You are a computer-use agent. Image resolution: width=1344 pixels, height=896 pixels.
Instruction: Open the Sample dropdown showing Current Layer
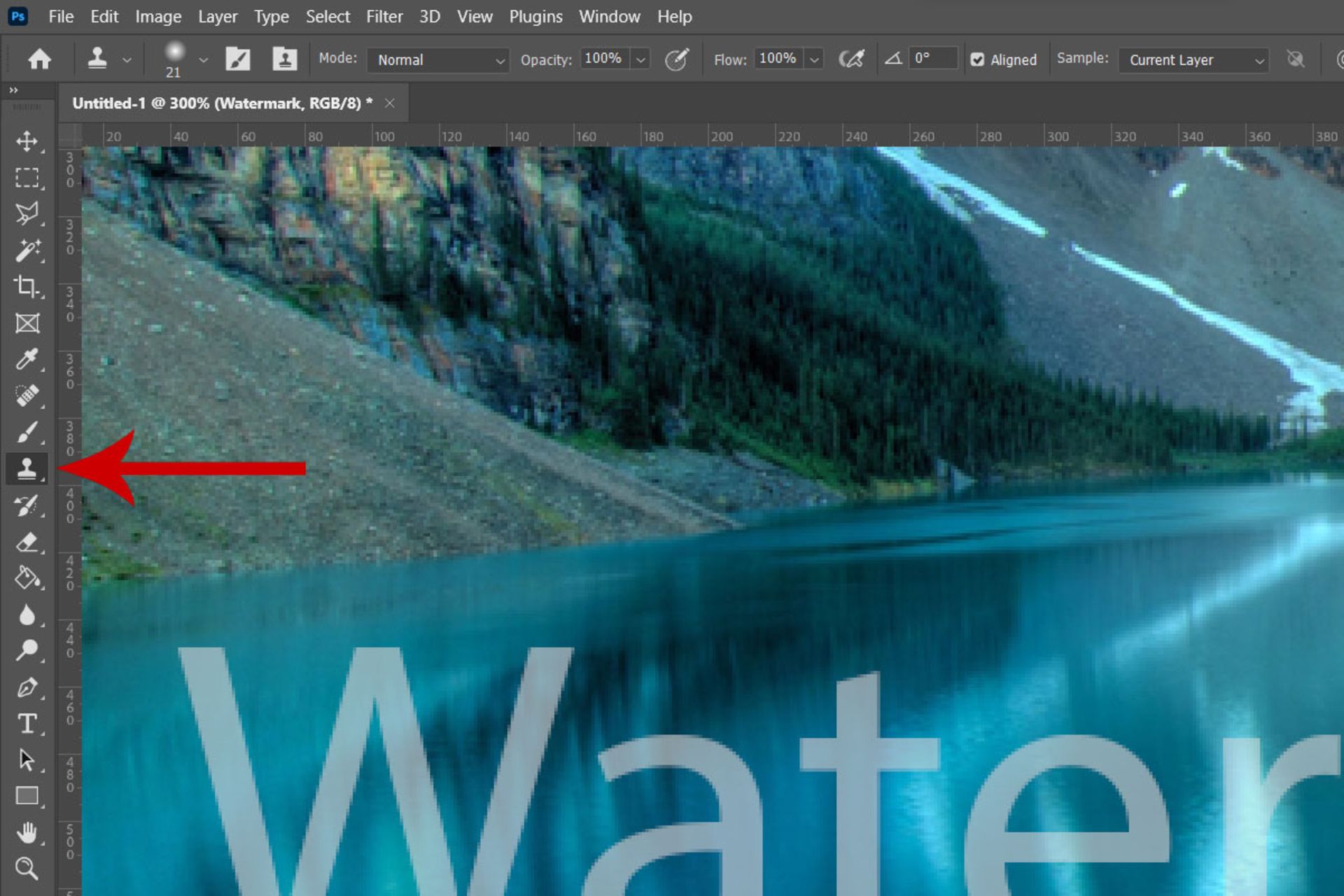click(1194, 60)
